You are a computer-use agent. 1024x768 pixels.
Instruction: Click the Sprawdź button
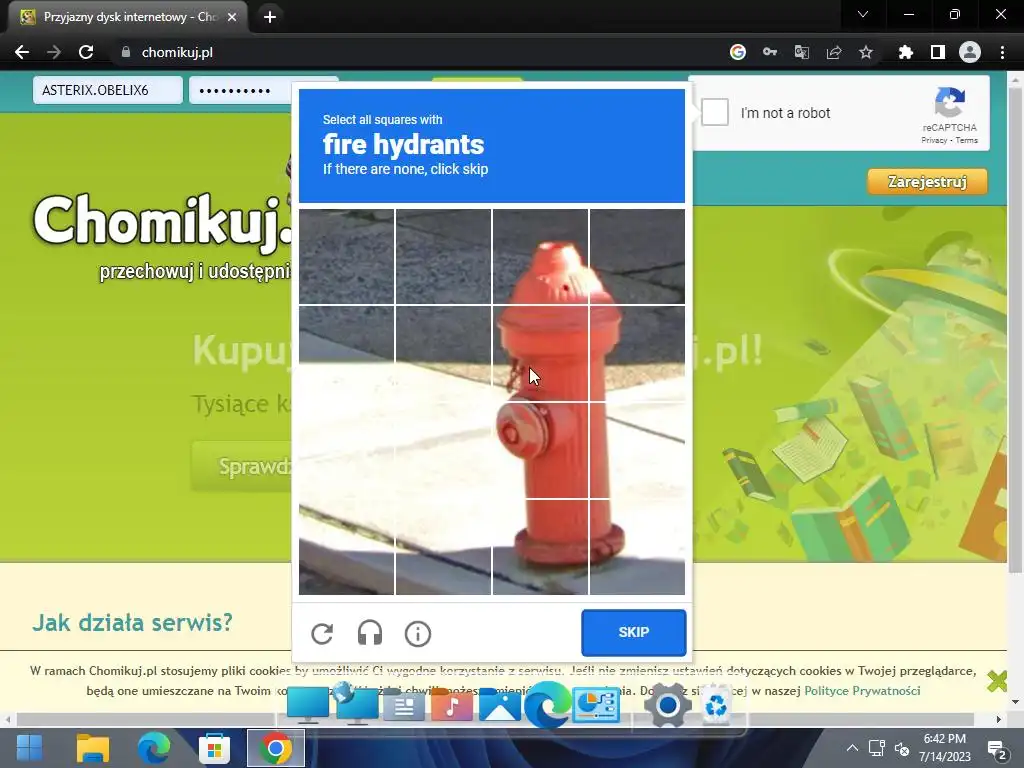[242, 466]
